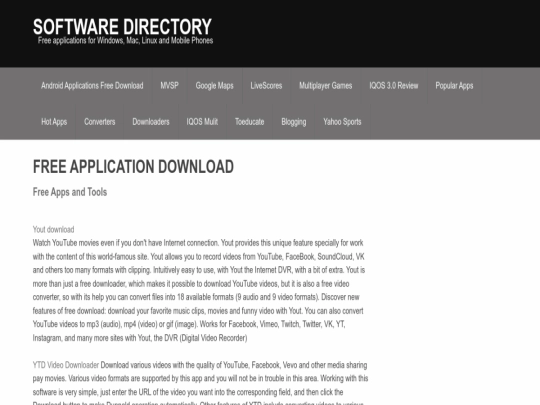The image size is (540, 405).
Task: Open the IQOS 3.0 Review page
Action: (x=394, y=85)
